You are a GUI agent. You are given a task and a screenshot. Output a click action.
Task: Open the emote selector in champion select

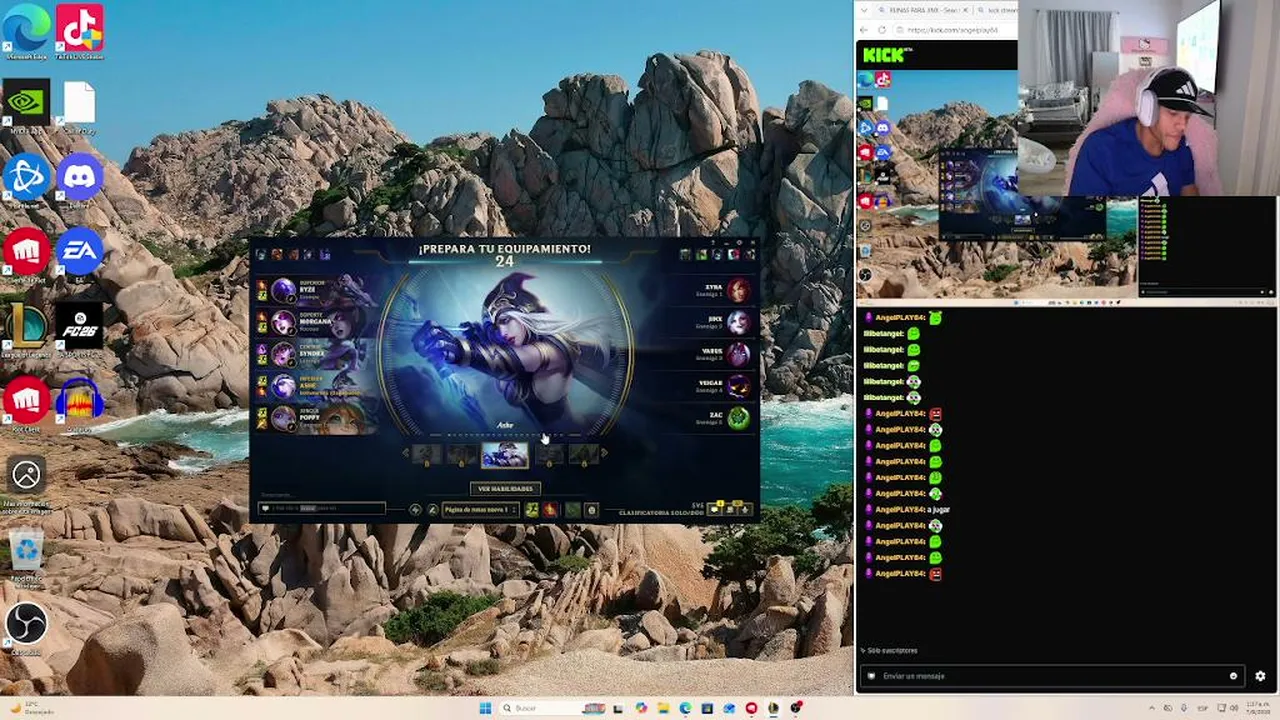click(591, 510)
